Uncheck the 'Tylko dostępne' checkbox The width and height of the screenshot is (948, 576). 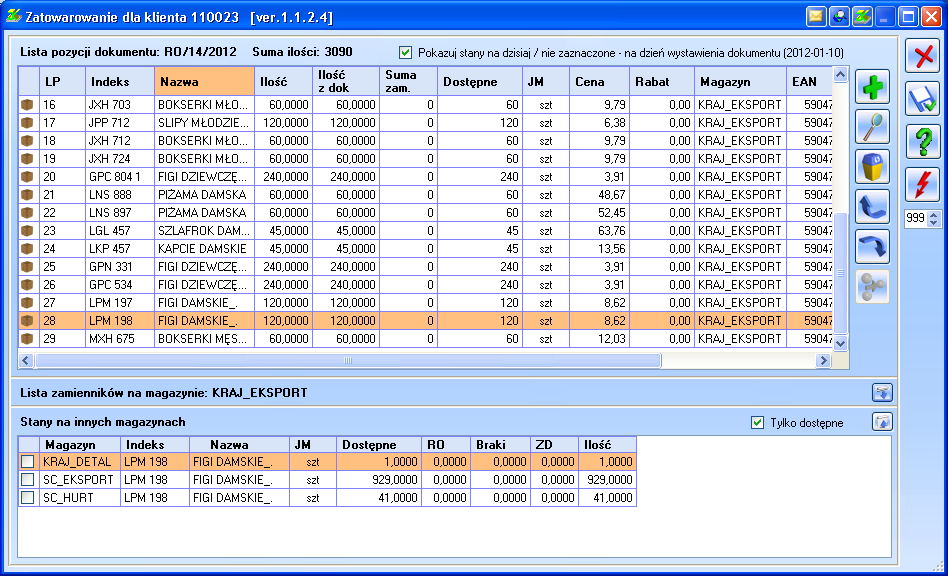coord(757,423)
